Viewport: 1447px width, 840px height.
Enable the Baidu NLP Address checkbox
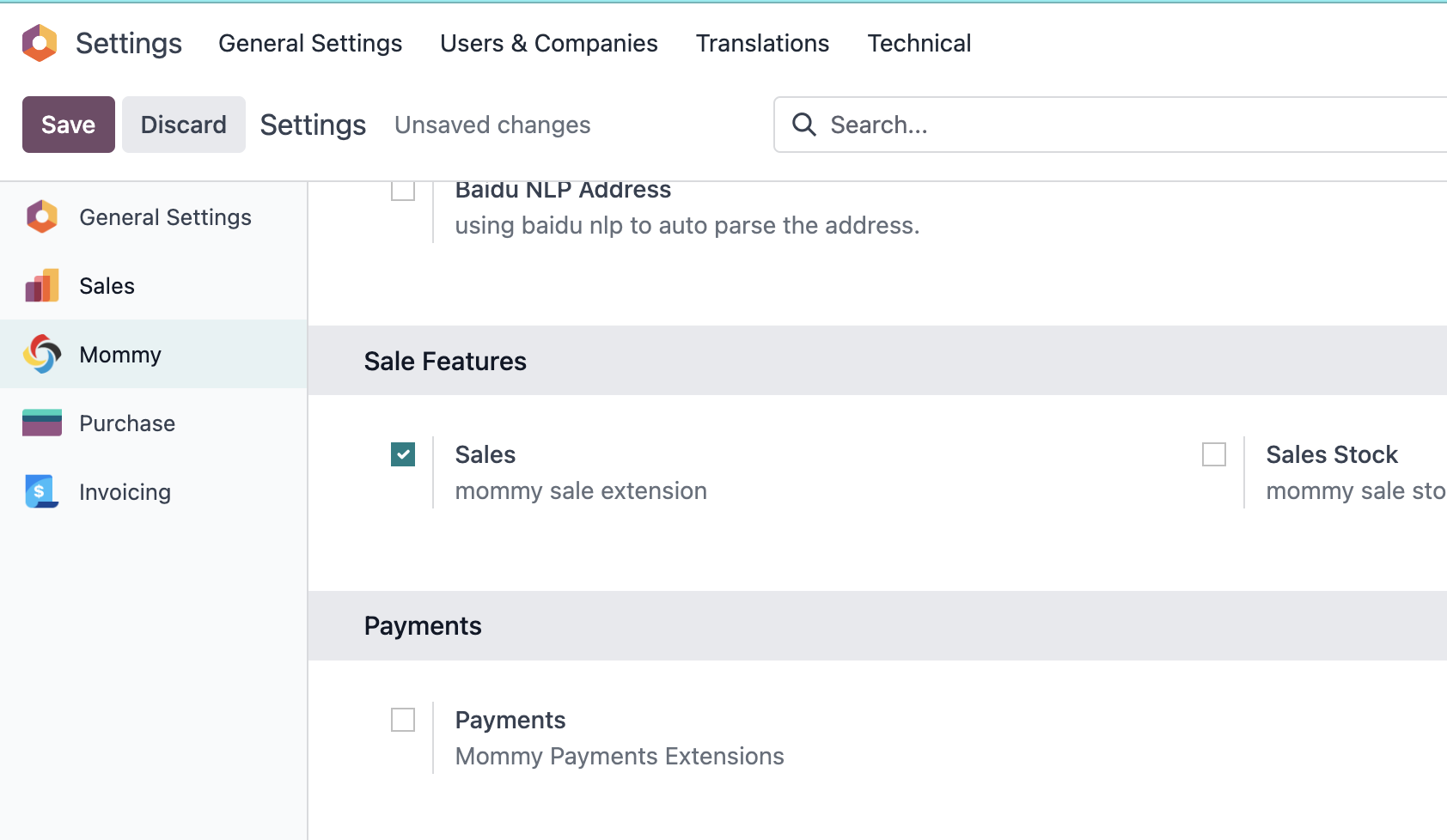point(403,190)
